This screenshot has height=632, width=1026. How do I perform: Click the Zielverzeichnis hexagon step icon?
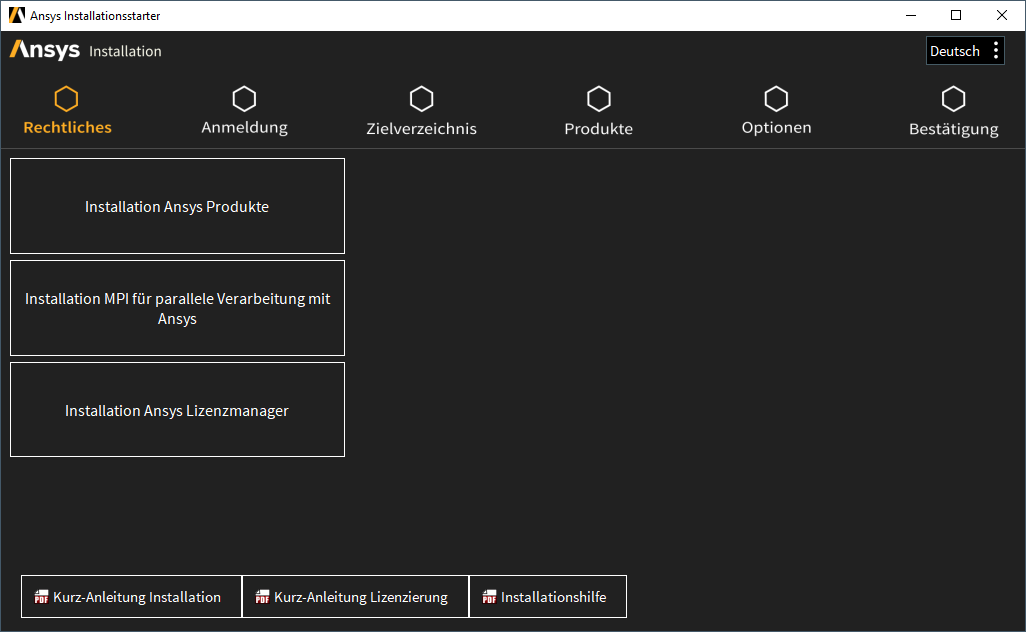[x=421, y=99]
